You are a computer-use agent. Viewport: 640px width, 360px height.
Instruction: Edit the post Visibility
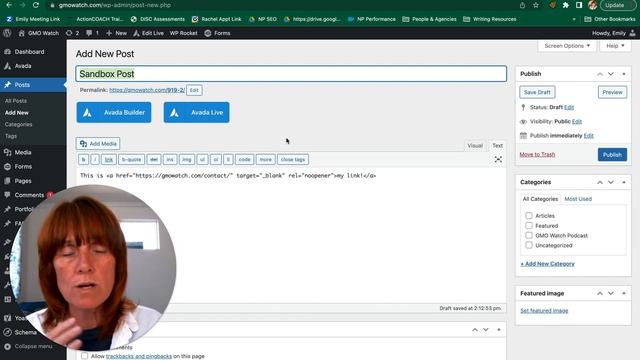[577, 122]
